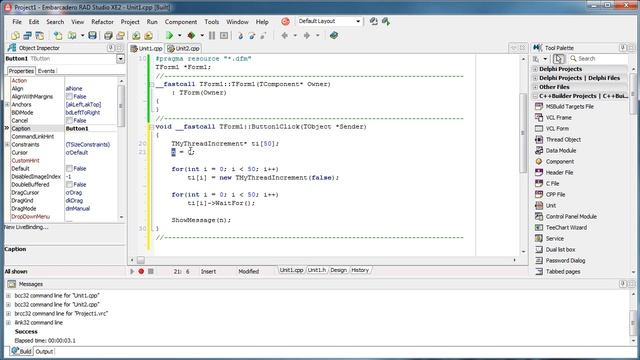
Task: Choose Thread Object from the Tool Palette
Action: point(563,140)
